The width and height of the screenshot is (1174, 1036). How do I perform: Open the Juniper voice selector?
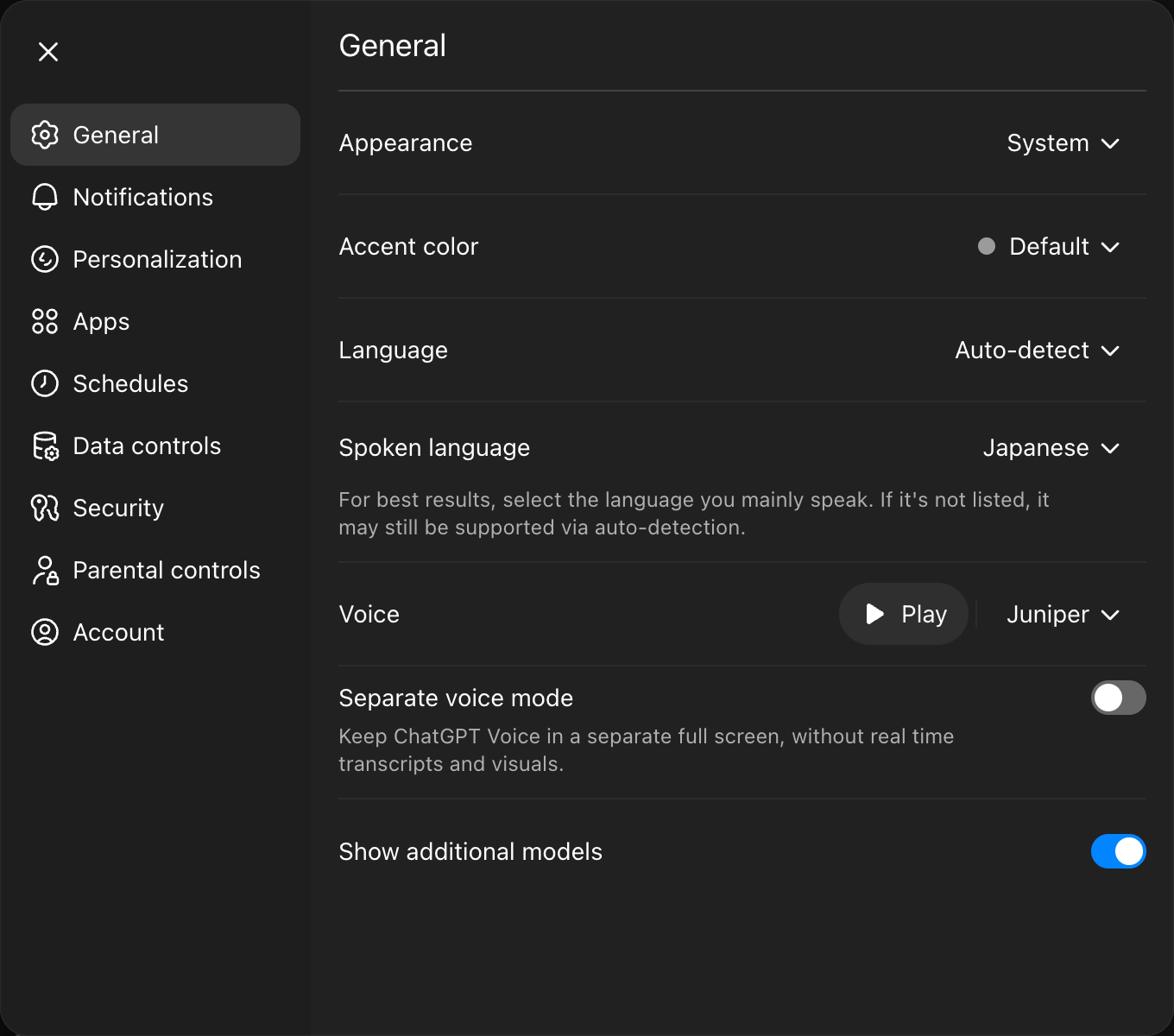coord(1064,614)
